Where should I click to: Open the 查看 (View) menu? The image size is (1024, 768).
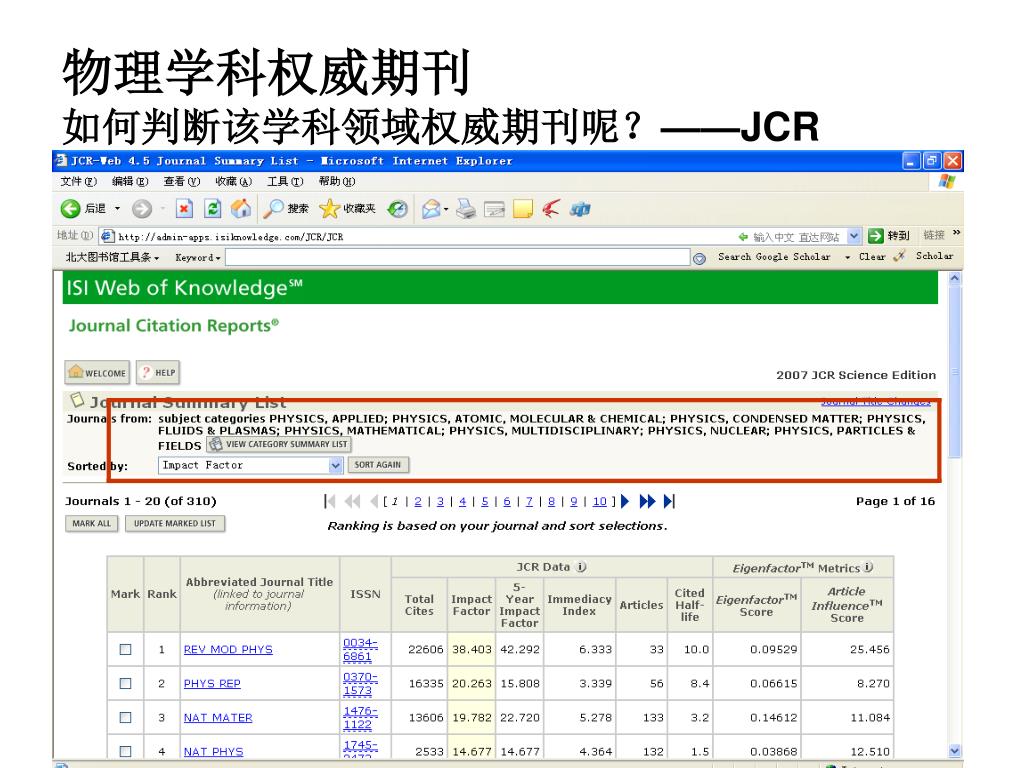[182, 182]
